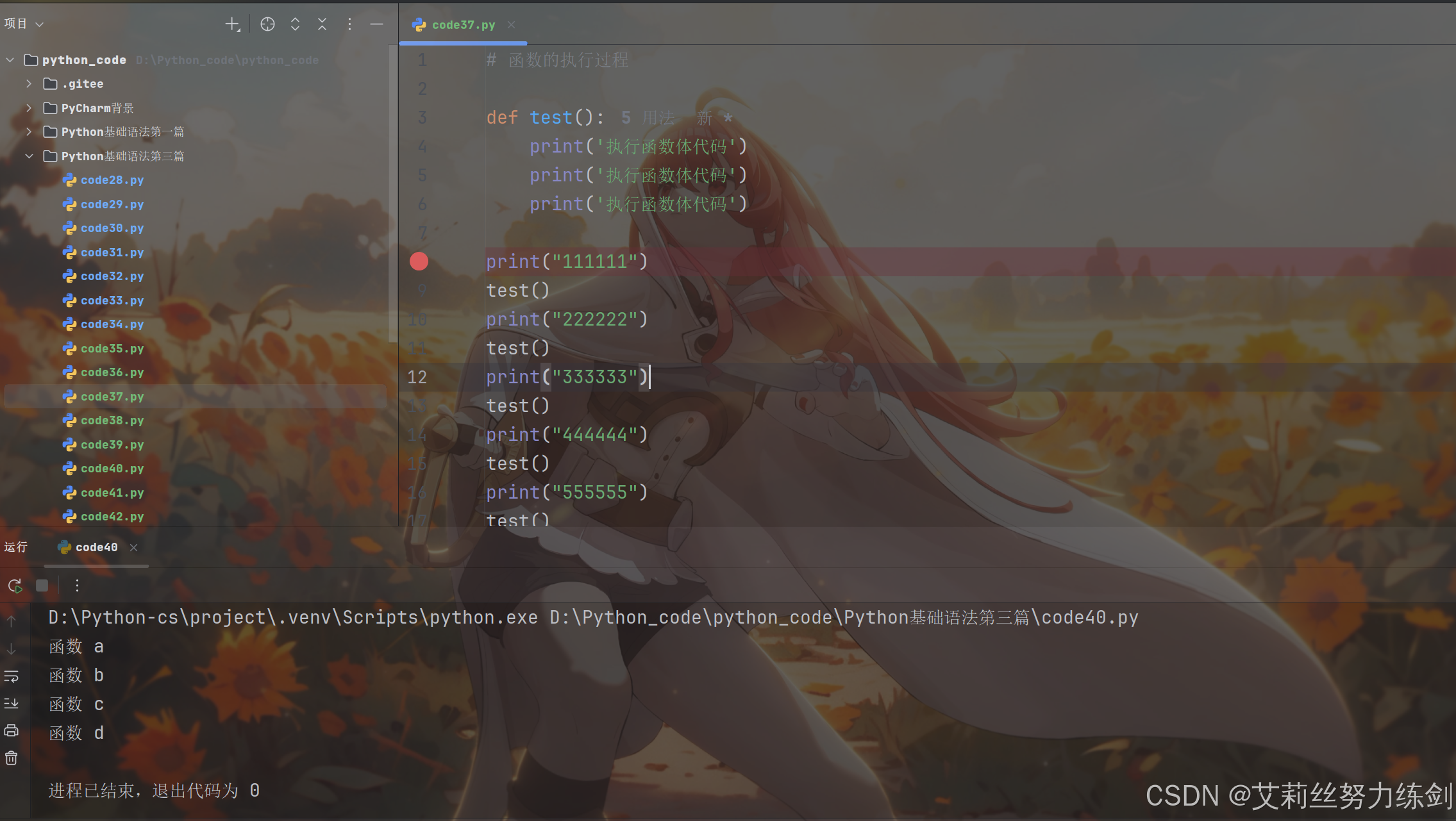Viewport: 1456px width, 821px height.
Task: Open code38.py in the project tree
Action: [x=112, y=420]
